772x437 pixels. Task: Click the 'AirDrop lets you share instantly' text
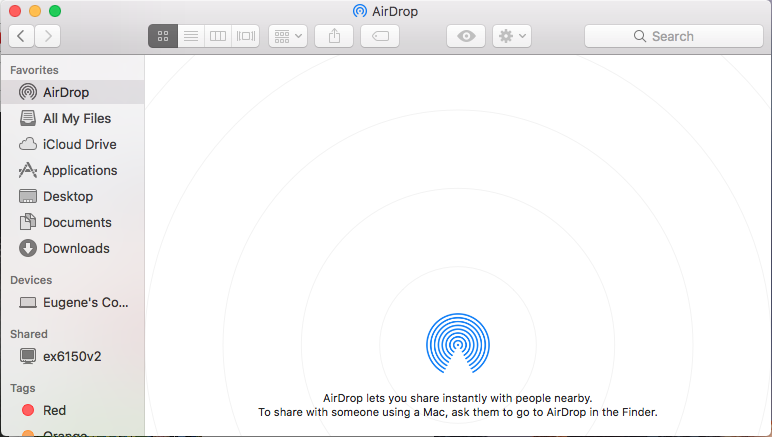coord(457,398)
